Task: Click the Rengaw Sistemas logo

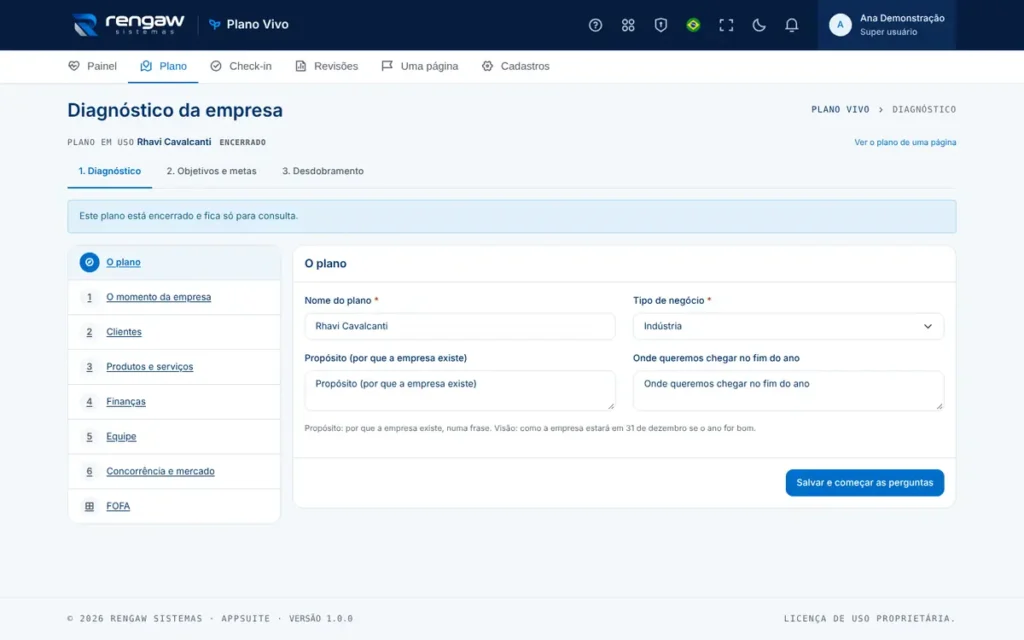Action: tap(129, 24)
